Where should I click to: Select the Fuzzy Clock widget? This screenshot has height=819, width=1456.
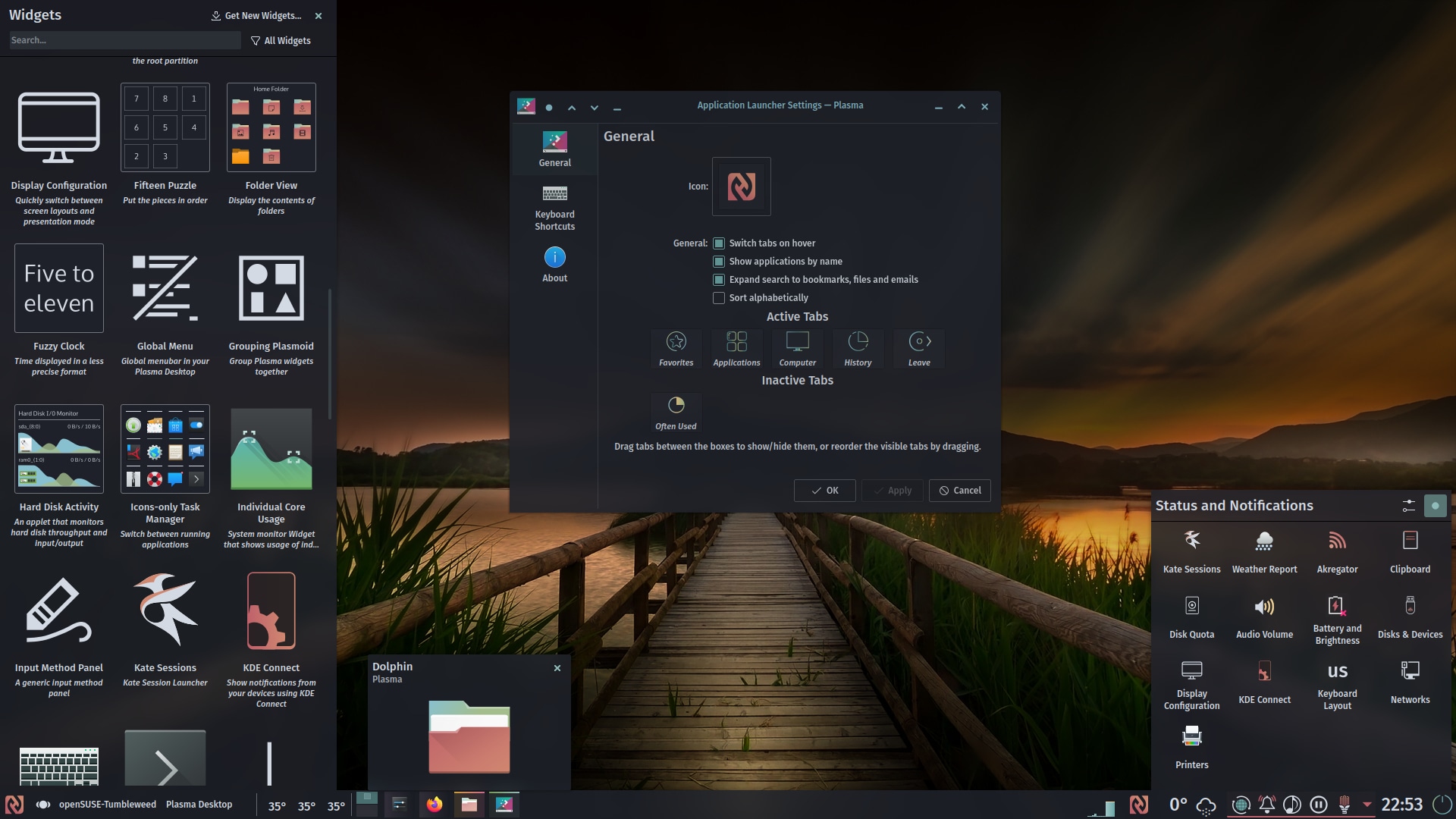point(59,311)
